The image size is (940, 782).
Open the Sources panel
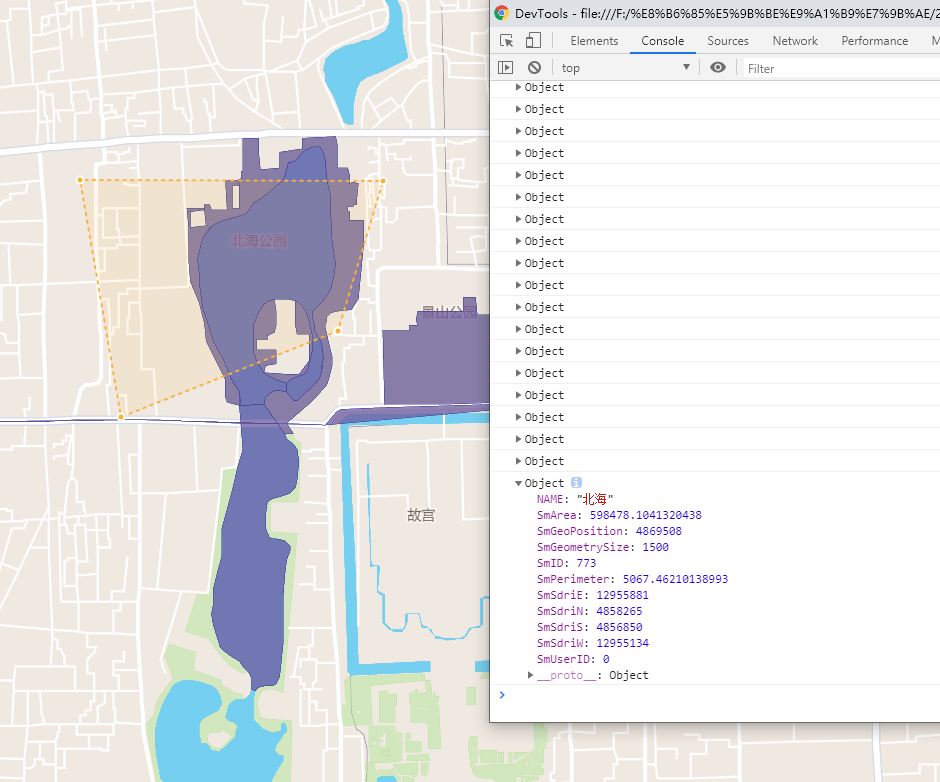(727, 40)
